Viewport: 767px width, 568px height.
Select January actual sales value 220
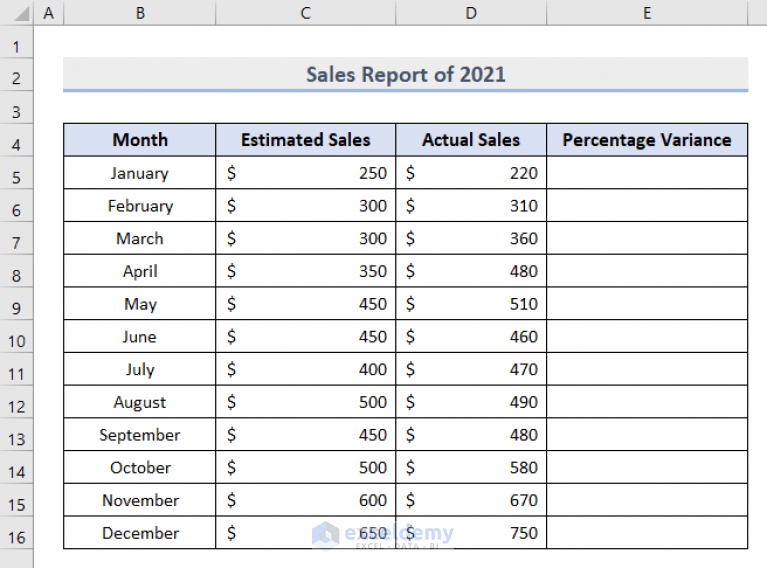[x=471, y=173]
